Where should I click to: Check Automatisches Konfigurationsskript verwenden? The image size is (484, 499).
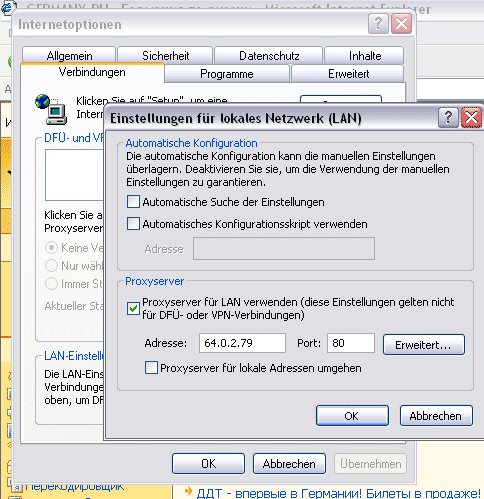[133, 224]
